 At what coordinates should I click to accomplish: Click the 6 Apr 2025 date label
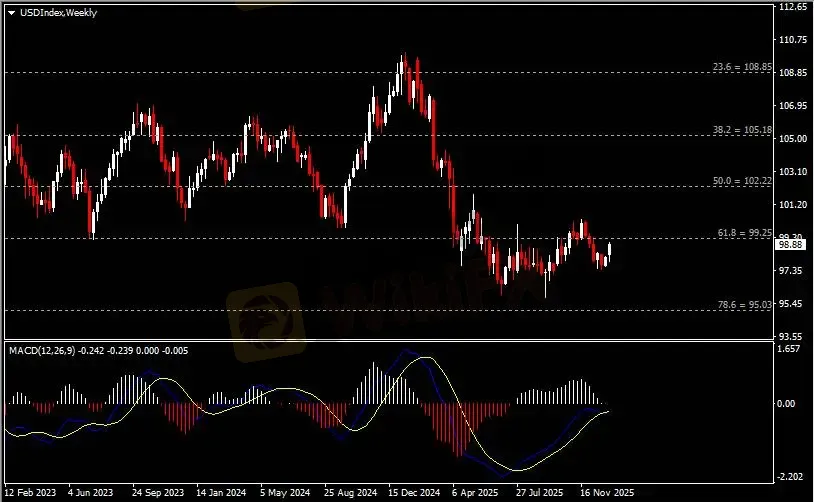(475, 493)
